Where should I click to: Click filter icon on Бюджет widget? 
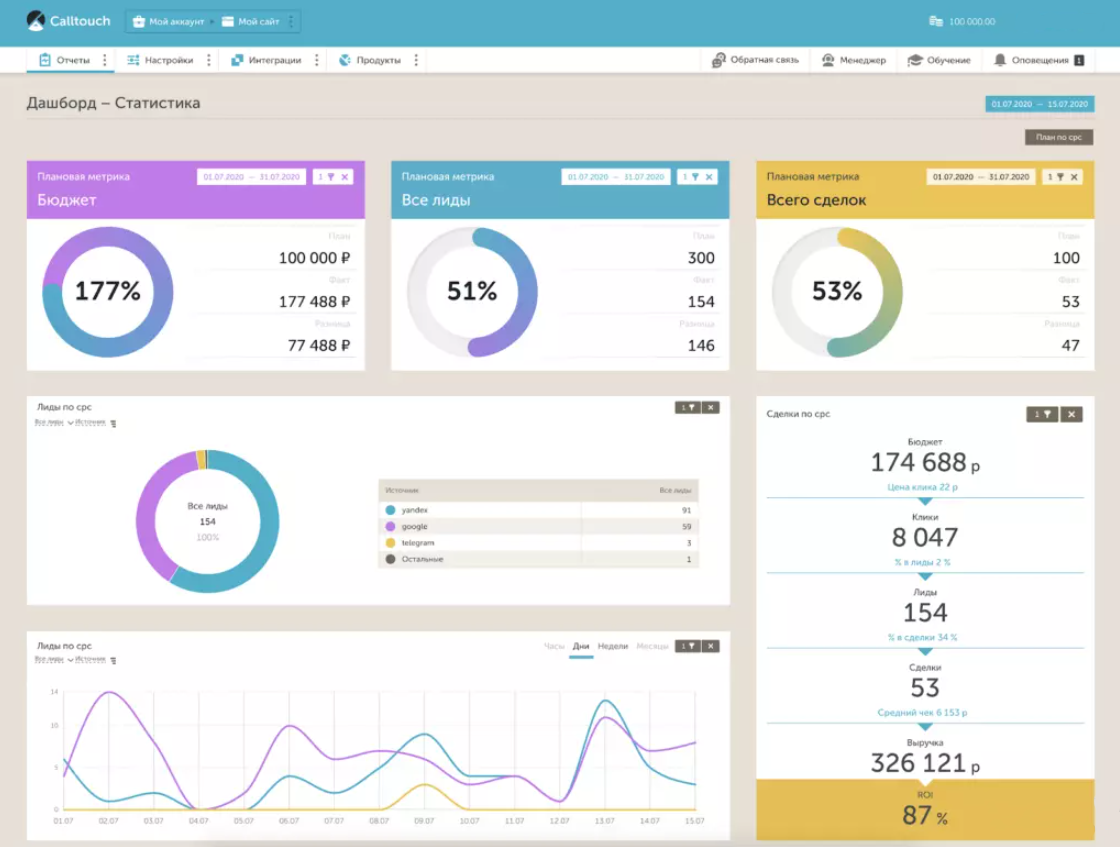point(331,176)
